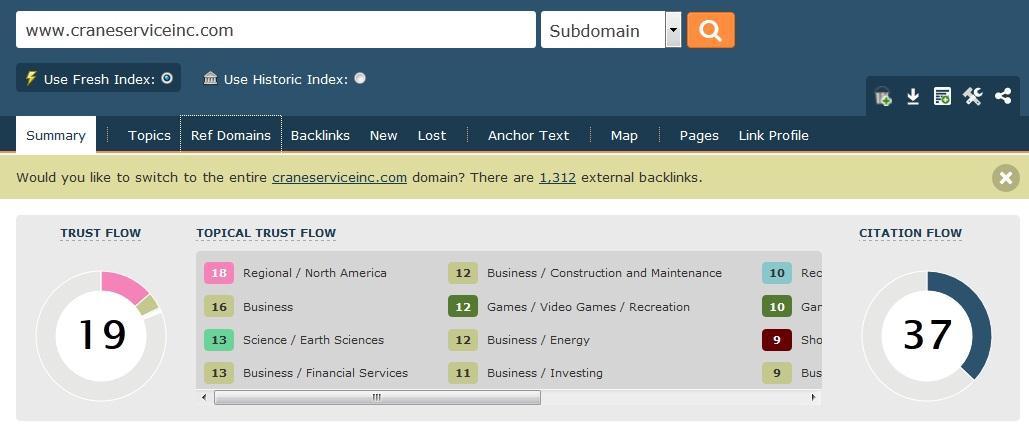Click the 'Business / Financial Services' topic text
Screen dimensions: 1029x437
point(326,373)
